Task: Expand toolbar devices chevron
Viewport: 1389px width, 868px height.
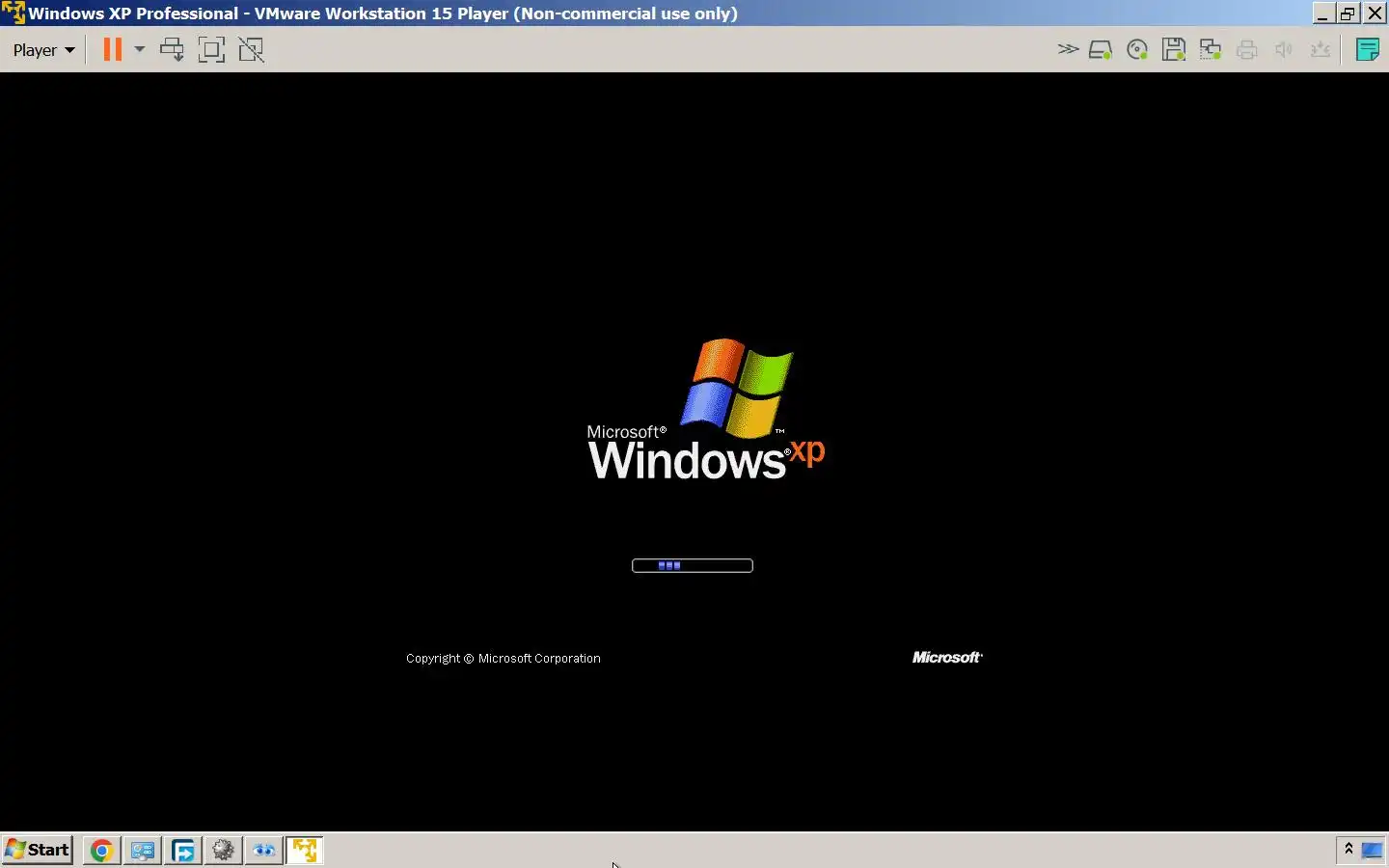Action: (1068, 49)
